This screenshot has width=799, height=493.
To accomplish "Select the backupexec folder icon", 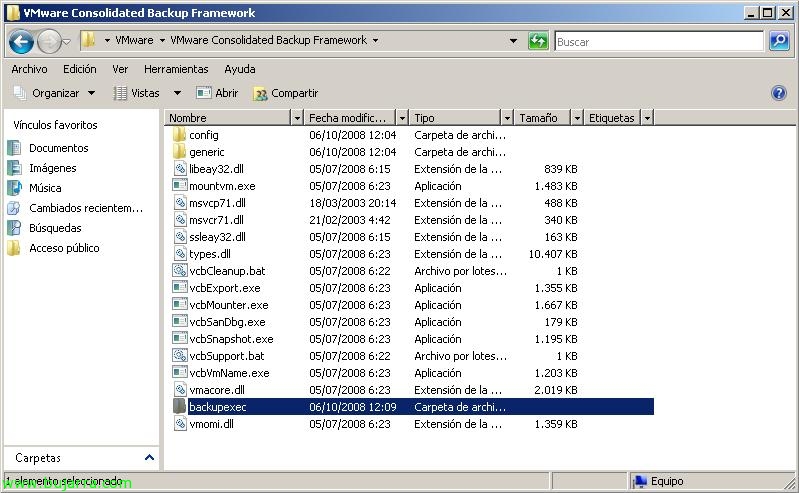I will (179, 406).
